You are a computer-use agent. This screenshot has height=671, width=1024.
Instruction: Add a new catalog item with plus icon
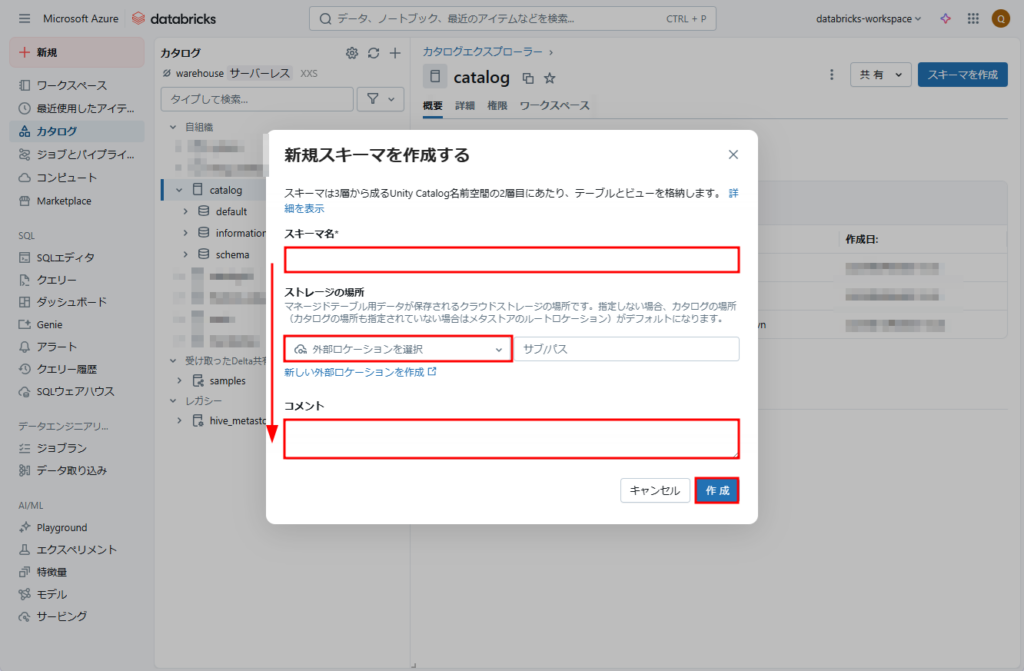pos(395,53)
